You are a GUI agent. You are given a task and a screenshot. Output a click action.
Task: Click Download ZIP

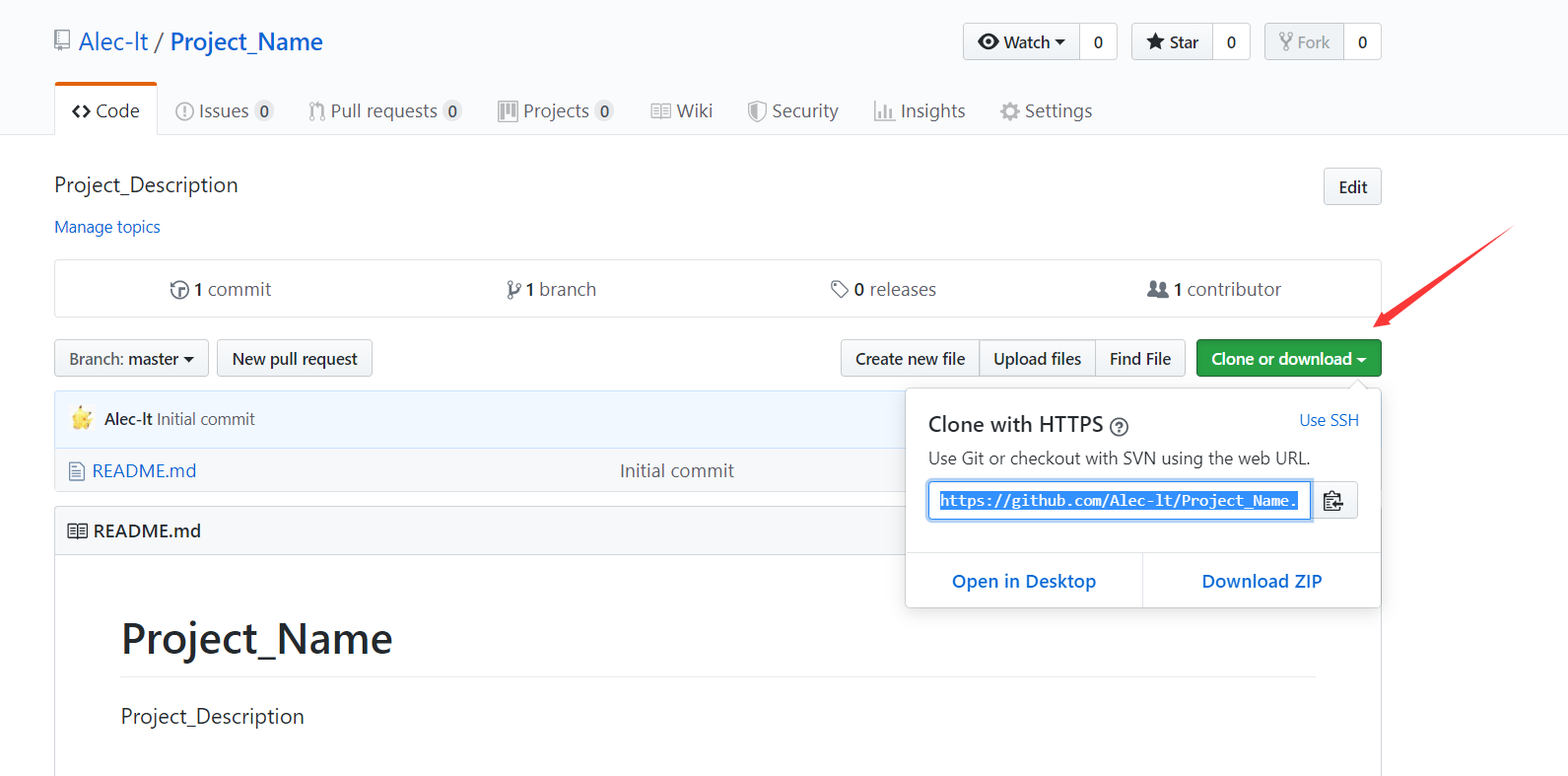click(1261, 582)
